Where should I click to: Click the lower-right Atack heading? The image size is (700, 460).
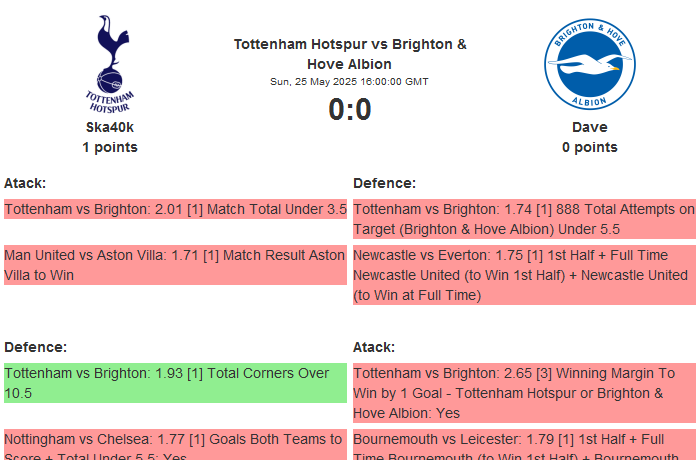(x=374, y=347)
